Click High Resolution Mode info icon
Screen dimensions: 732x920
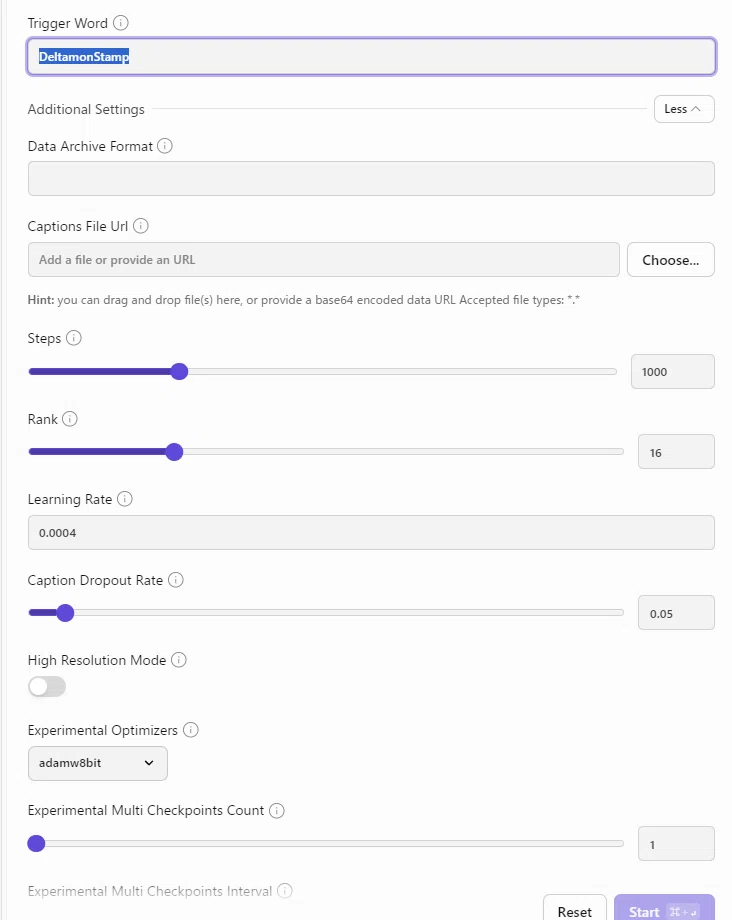[x=179, y=660]
